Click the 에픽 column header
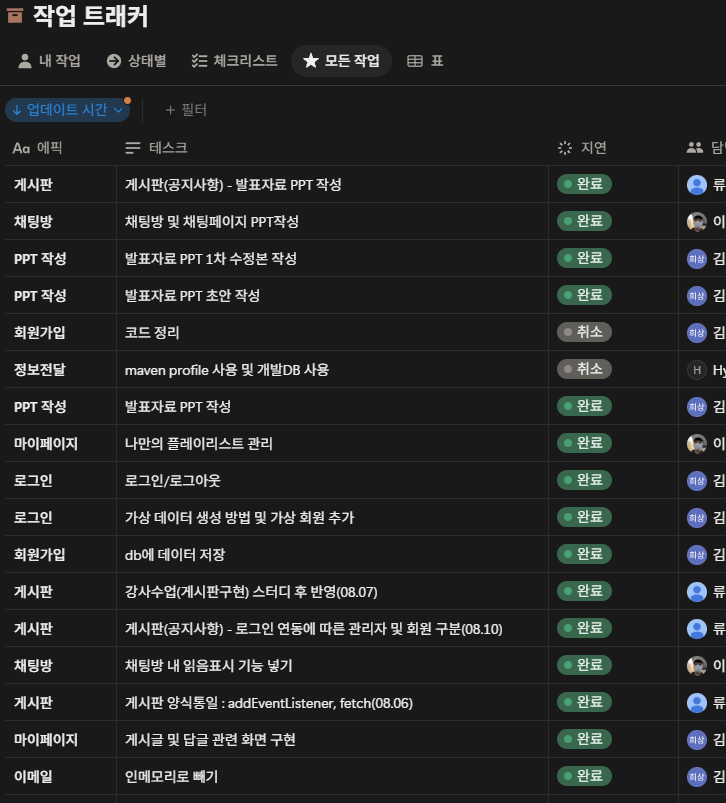726x803 pixels. click(37, 148)
